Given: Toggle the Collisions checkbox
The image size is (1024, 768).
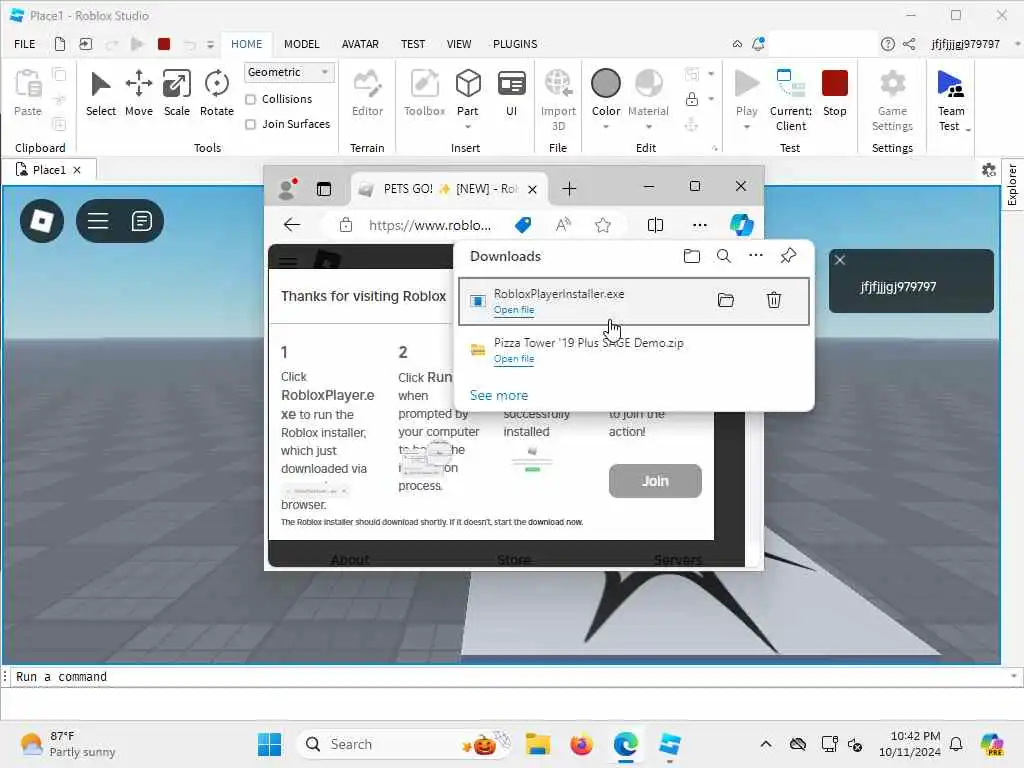Looking at the screenshot, I should 250,99.
